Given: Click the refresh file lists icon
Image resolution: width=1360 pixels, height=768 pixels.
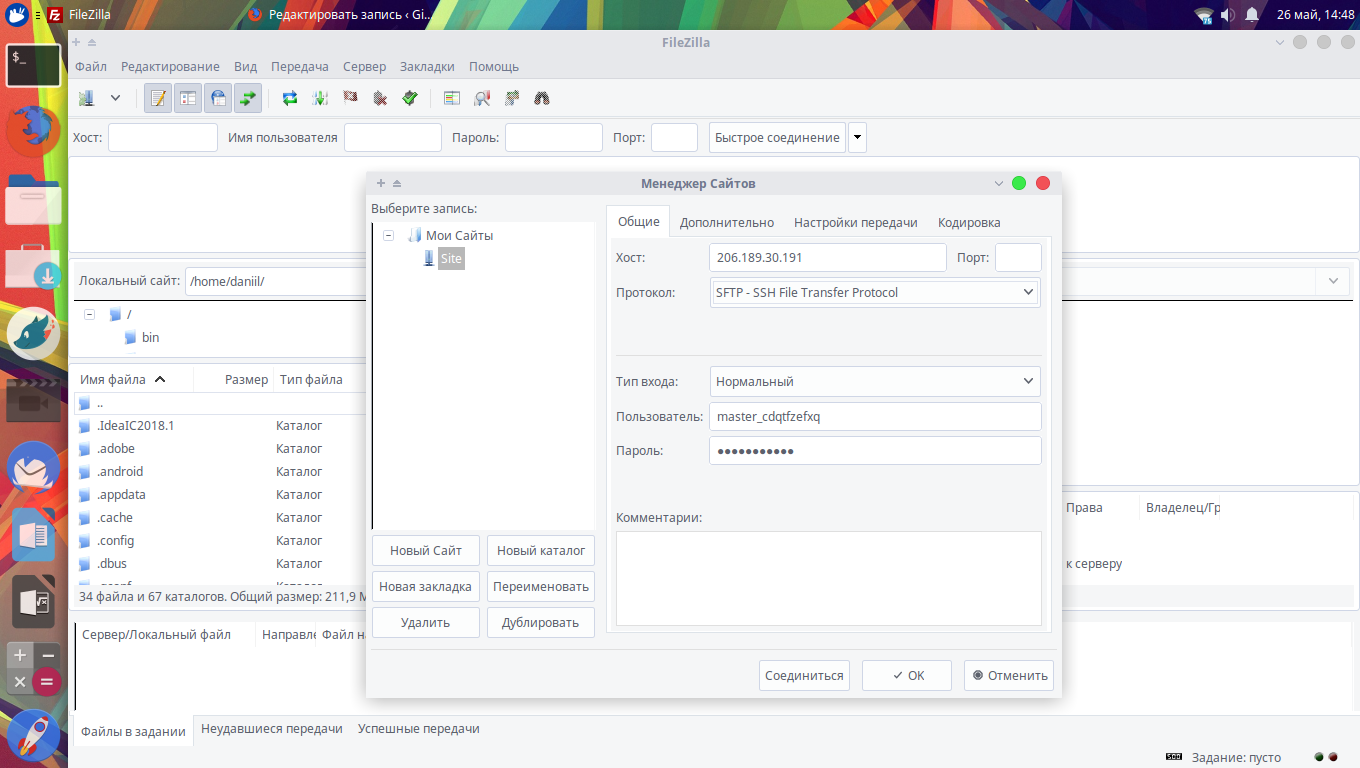Looking at the screenshot, I should [x=290, y=98].
